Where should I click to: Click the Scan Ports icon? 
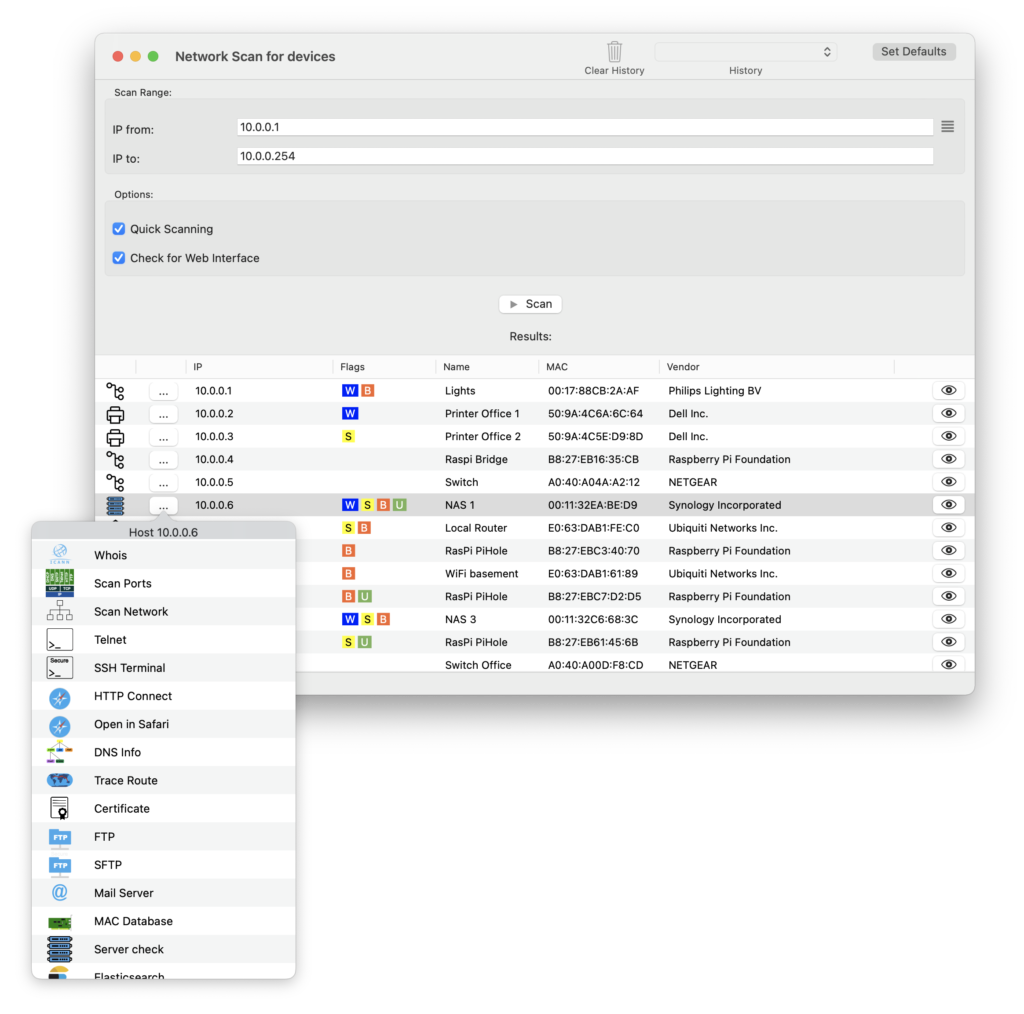59,583
